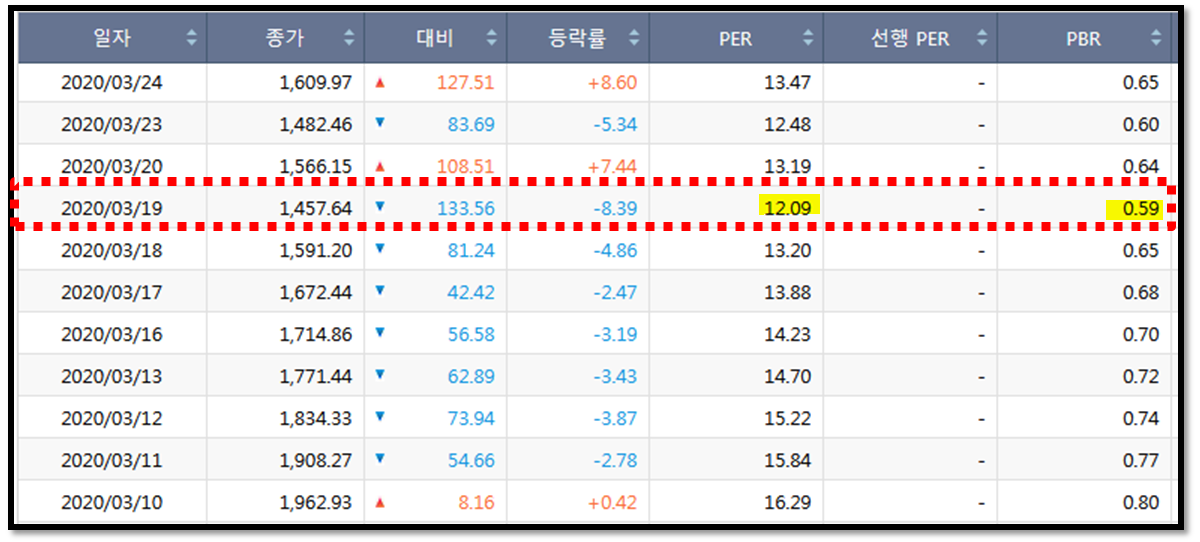The width and height of the screenshot is (1200, 542).
Task: Click the down triangle next to 81.24
Action: pos(379,249)
